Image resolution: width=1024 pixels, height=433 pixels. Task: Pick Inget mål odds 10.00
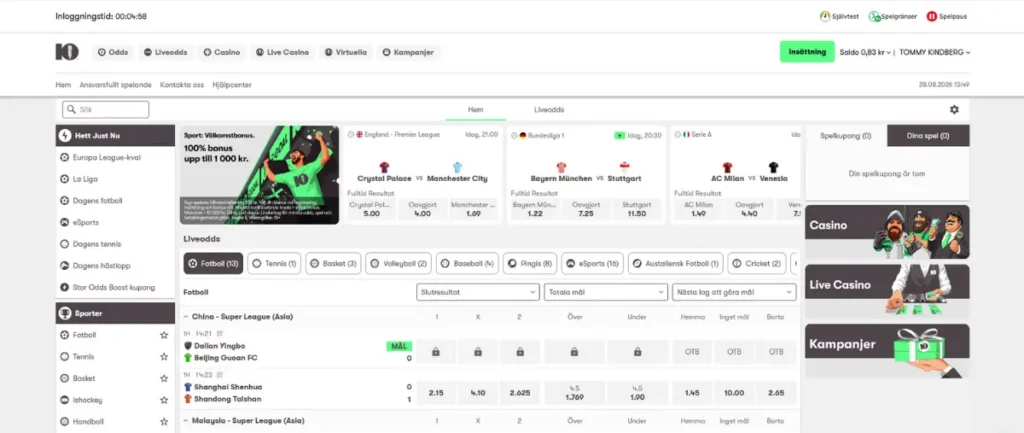tap(733, 393)
